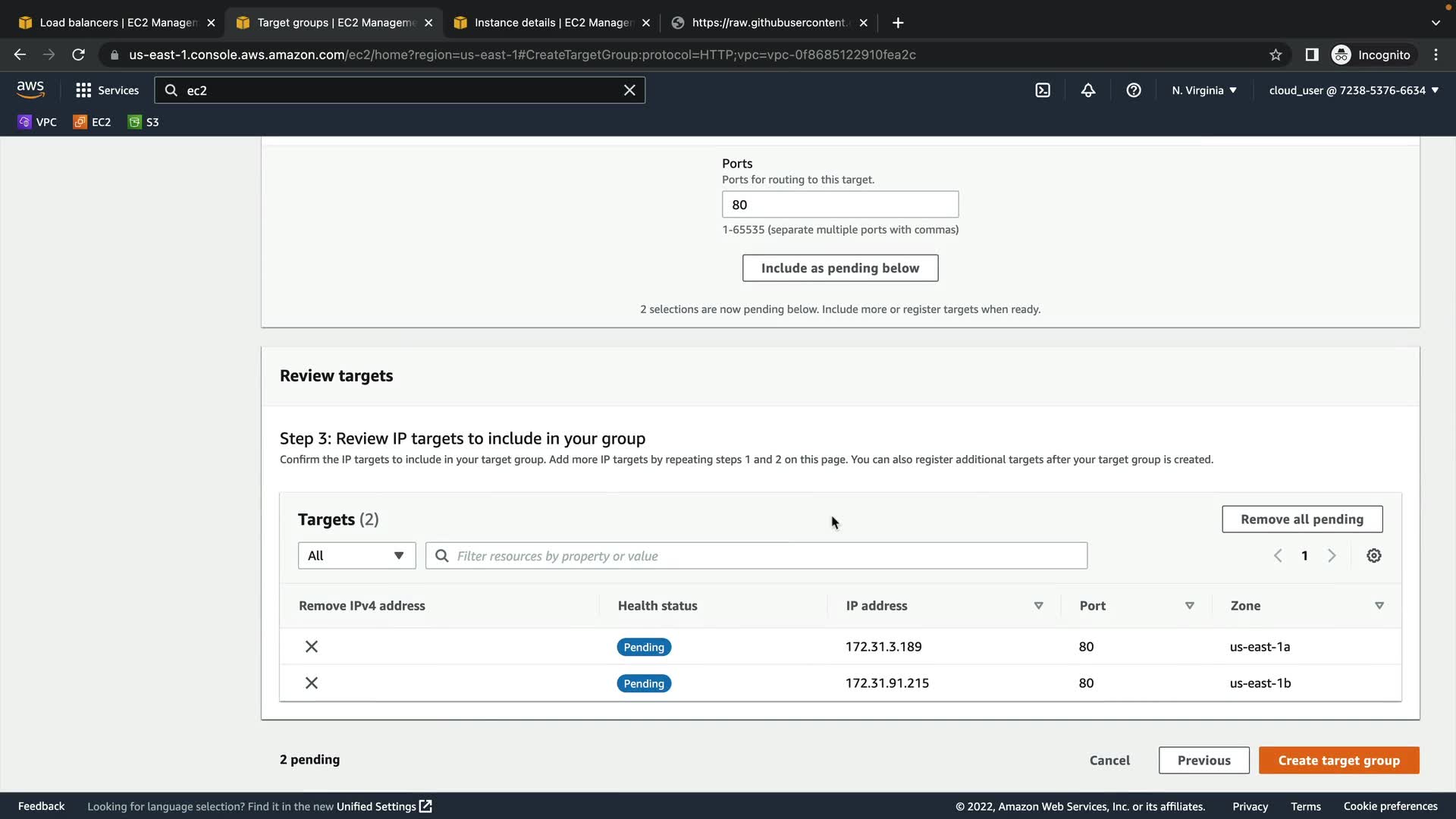Switch to the Instance details tab
This screenshot has width=1456, height=819.
click(x=552, y=23)
